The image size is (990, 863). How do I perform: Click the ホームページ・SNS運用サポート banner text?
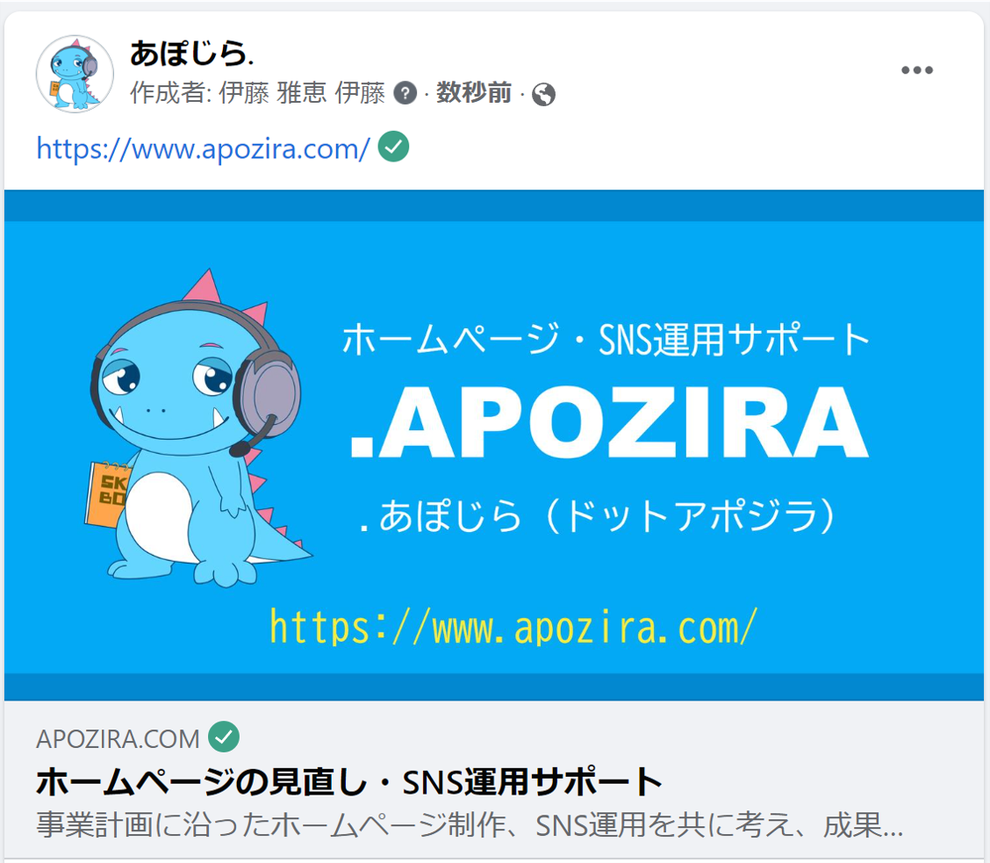click(606, 340)
